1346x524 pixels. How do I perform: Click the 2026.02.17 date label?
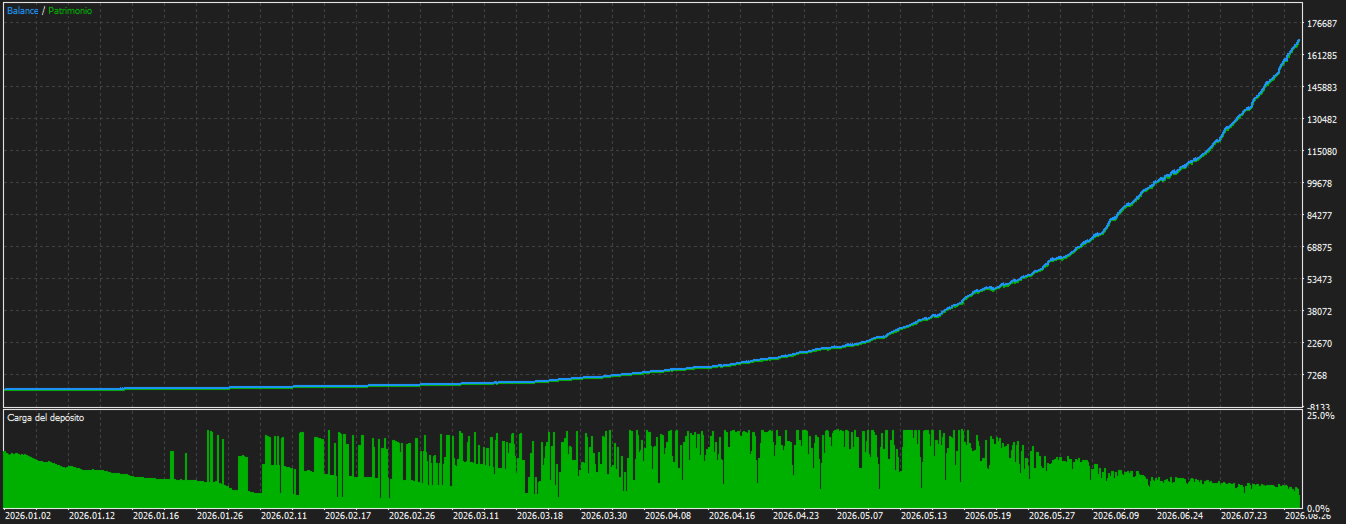pyautogui.click(x=348, y=517)
